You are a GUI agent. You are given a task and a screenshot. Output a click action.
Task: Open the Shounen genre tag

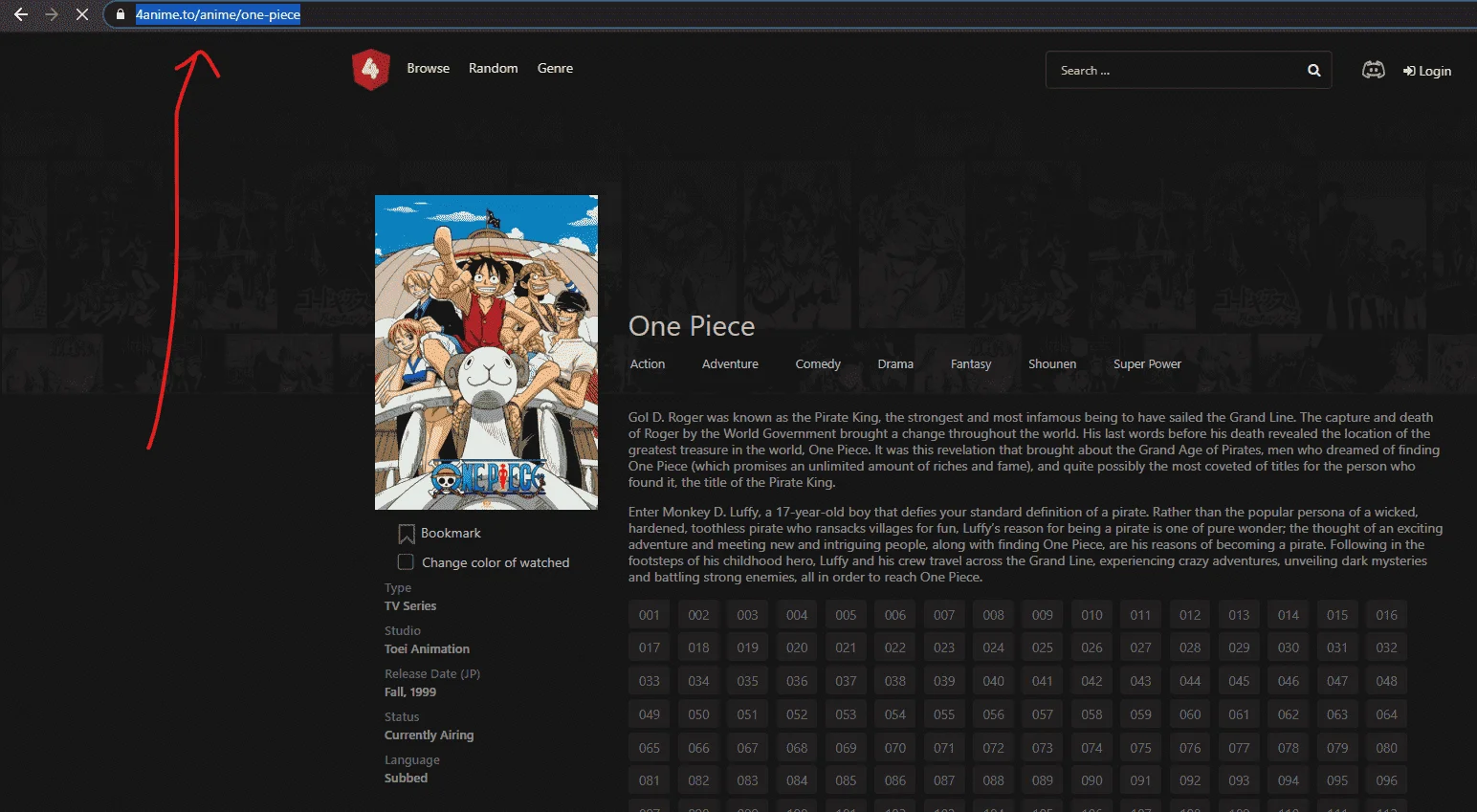[1052, 363]
